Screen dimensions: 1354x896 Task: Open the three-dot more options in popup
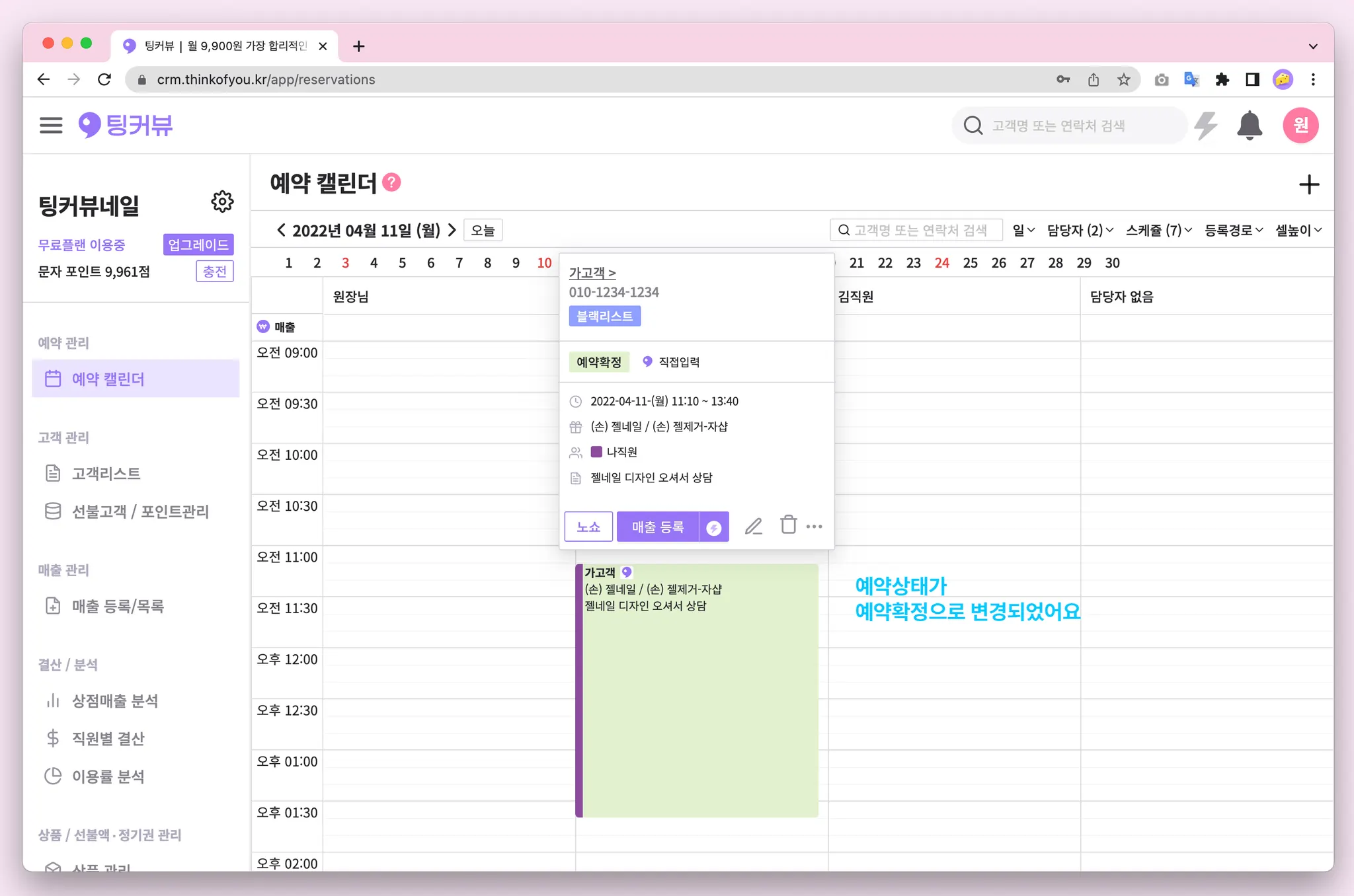(815, 527)
